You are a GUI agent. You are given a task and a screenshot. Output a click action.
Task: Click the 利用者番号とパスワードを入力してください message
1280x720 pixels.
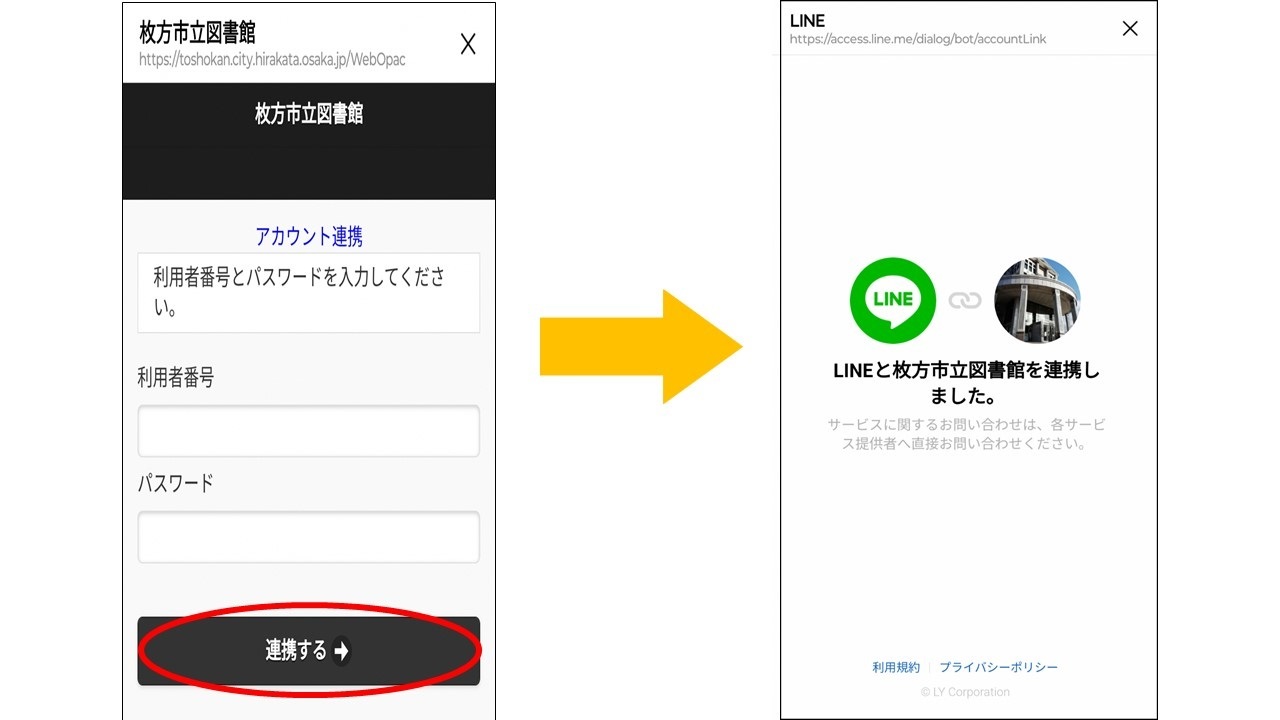click(308, 292)
